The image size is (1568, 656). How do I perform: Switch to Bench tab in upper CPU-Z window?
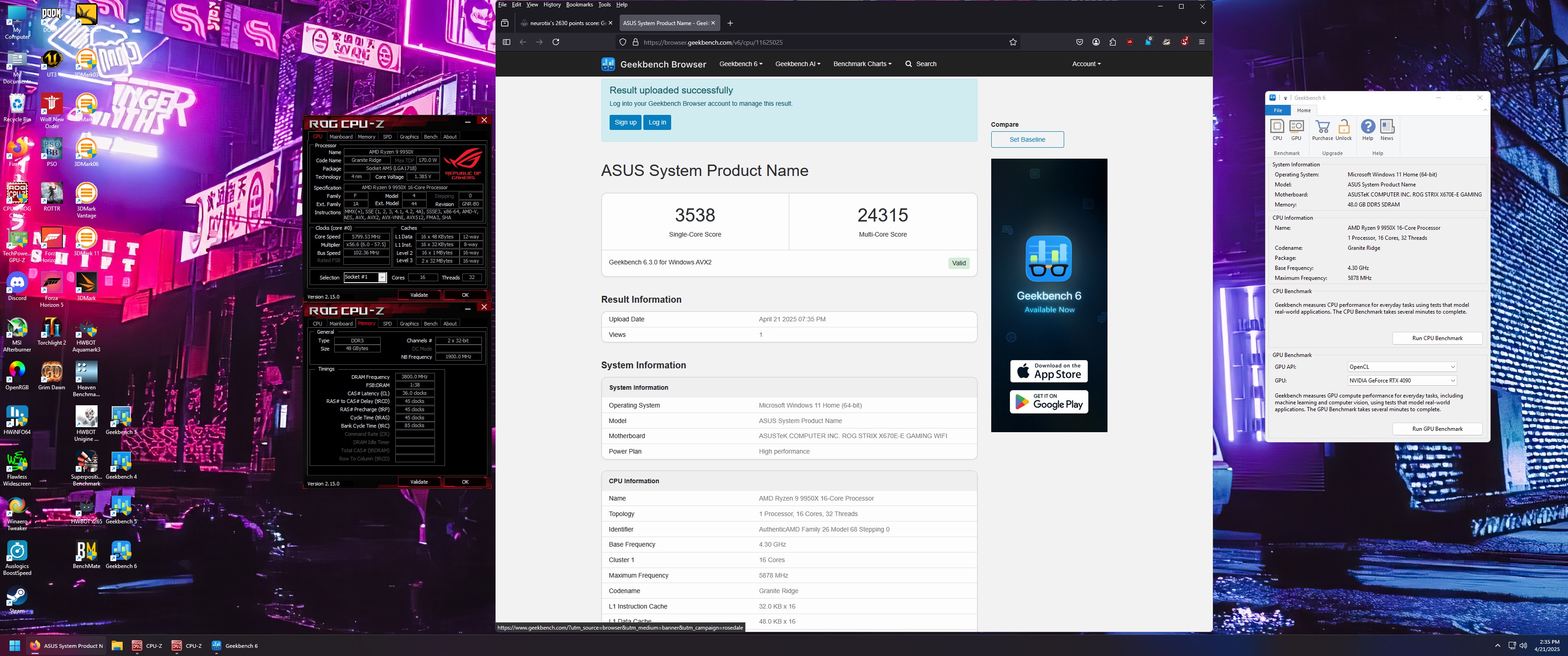pyautogui.click(x=430, y=137)
